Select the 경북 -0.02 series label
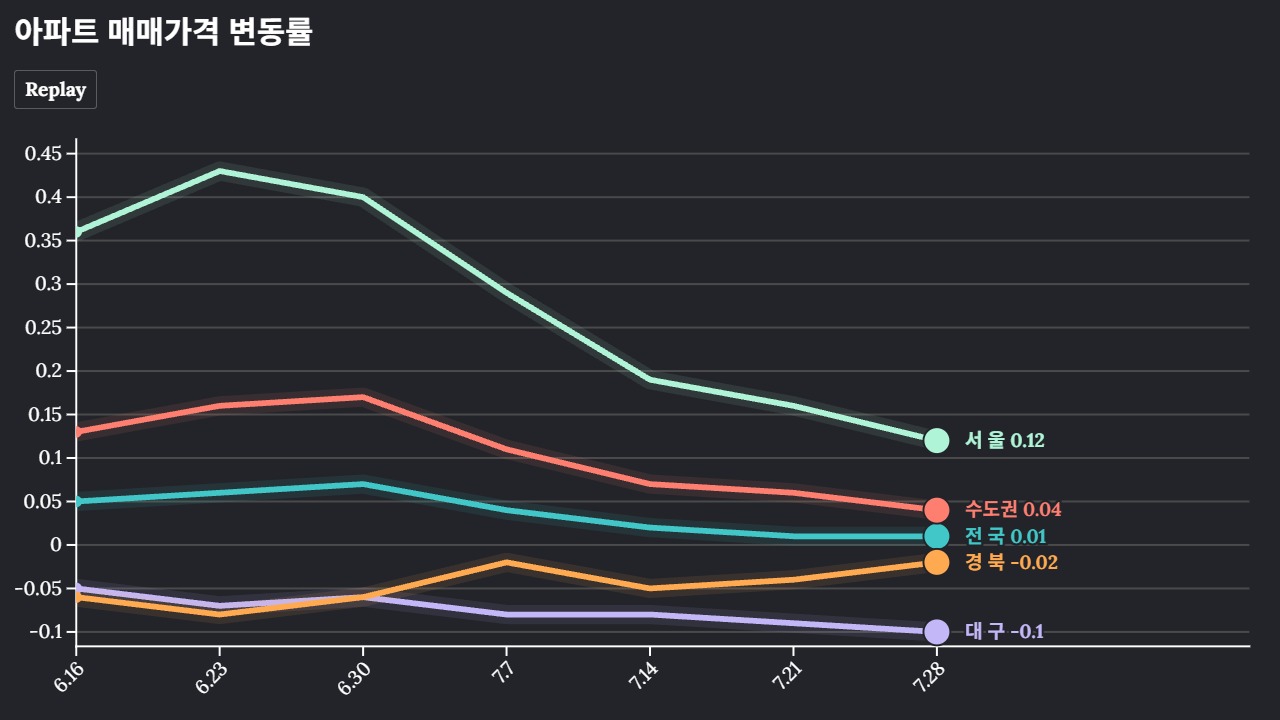Viewport: 1280px width, 720px height. (x=1011, y=563)
